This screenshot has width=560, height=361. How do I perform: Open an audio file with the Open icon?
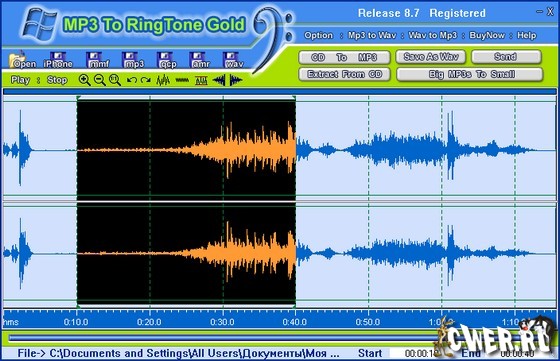[x=22, y=60]
